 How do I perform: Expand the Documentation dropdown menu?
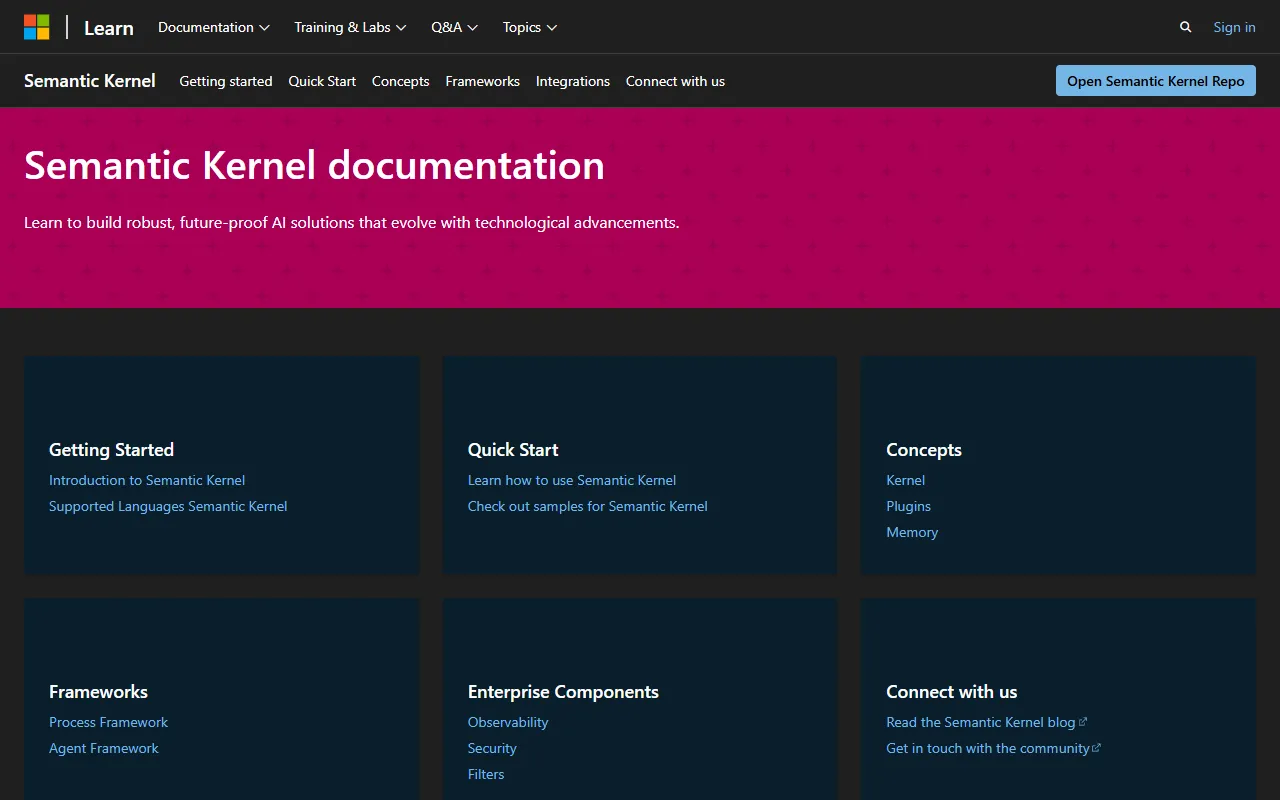click(x=213, y=27)
